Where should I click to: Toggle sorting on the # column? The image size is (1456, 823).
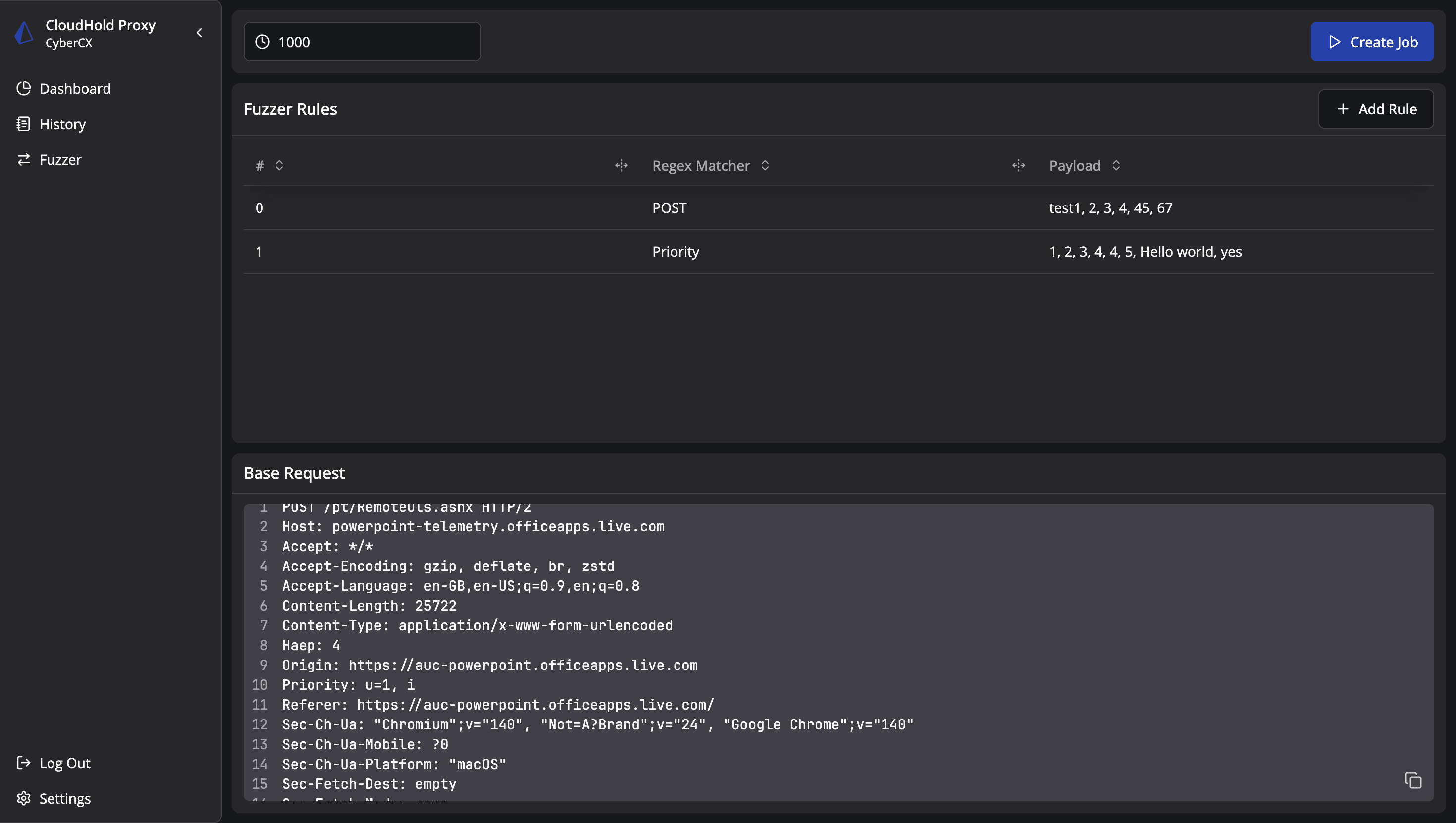pos(279,165)
